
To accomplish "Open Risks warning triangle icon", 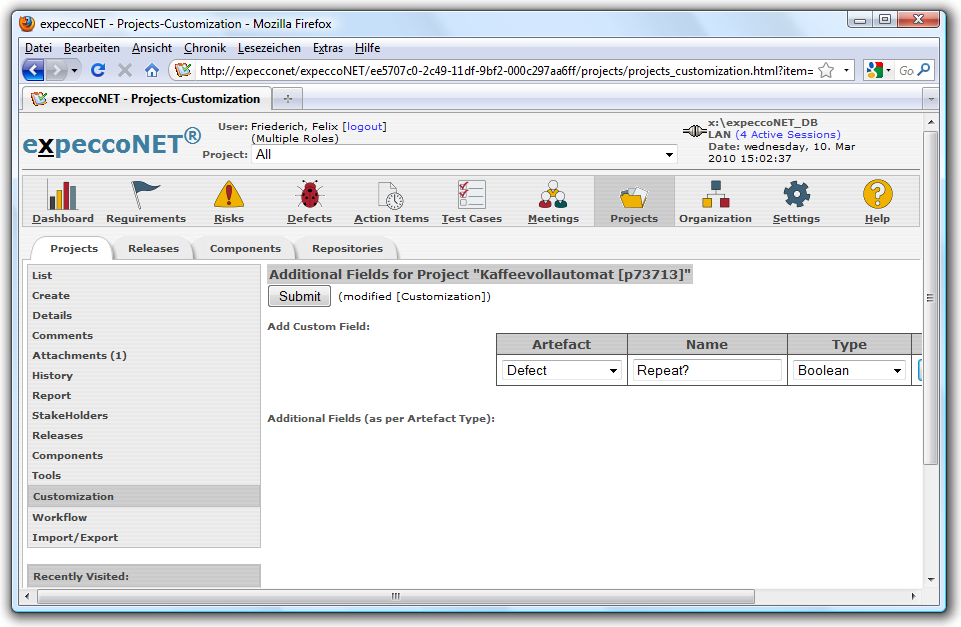I will tap(228, 195).
